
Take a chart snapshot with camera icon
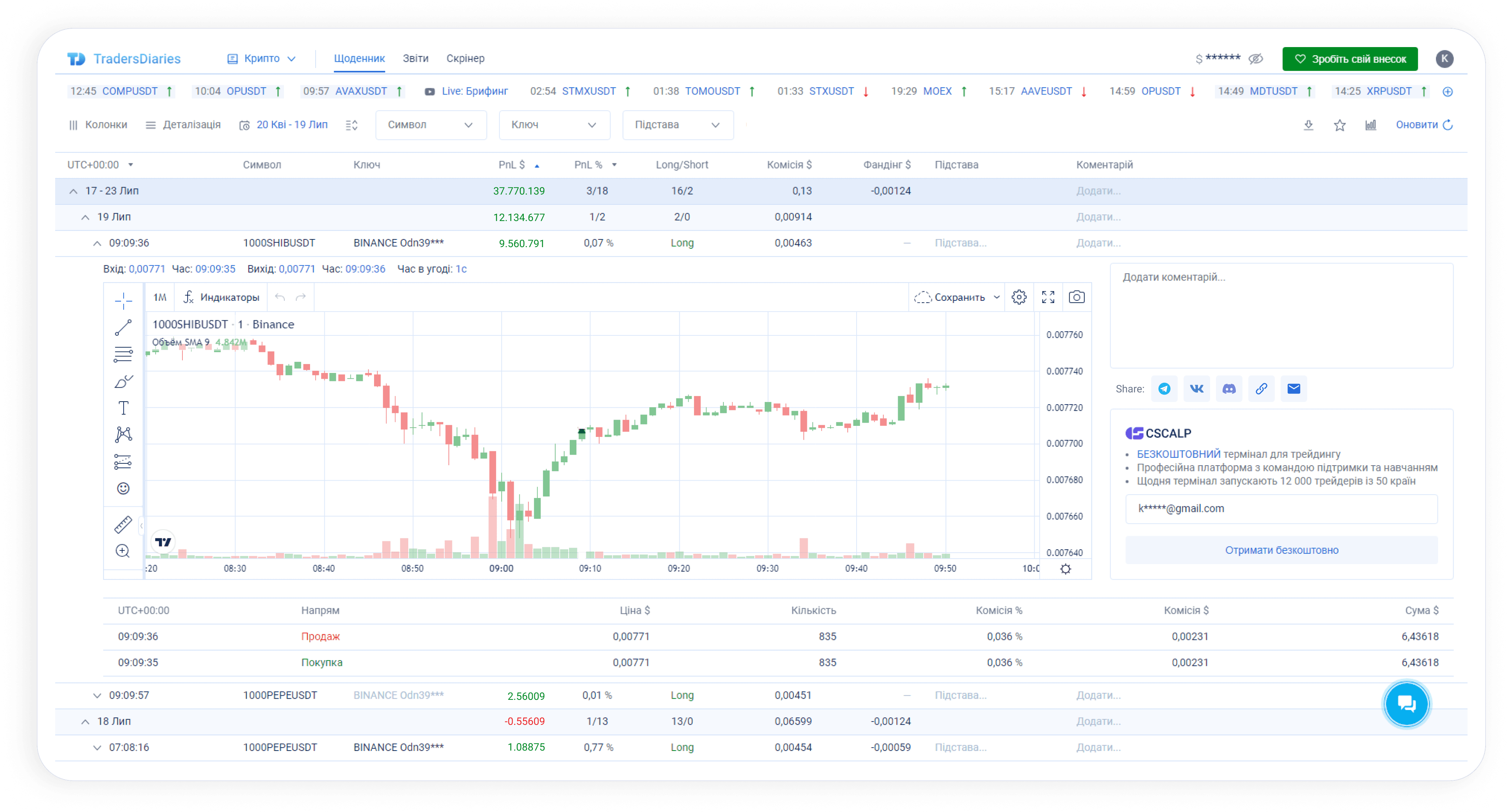pyautogui.click(x=1076, y=298)
